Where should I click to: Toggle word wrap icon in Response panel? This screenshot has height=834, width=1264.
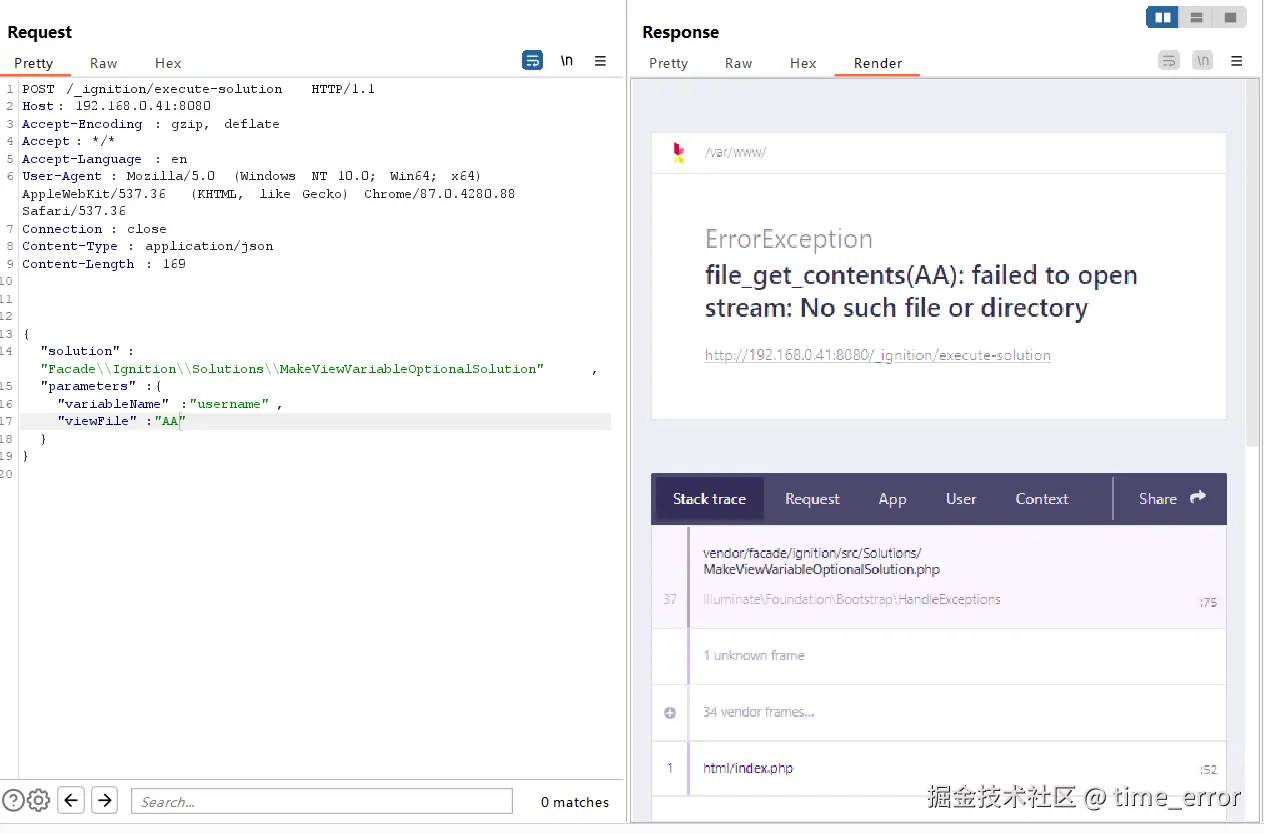coord(1168,61)
